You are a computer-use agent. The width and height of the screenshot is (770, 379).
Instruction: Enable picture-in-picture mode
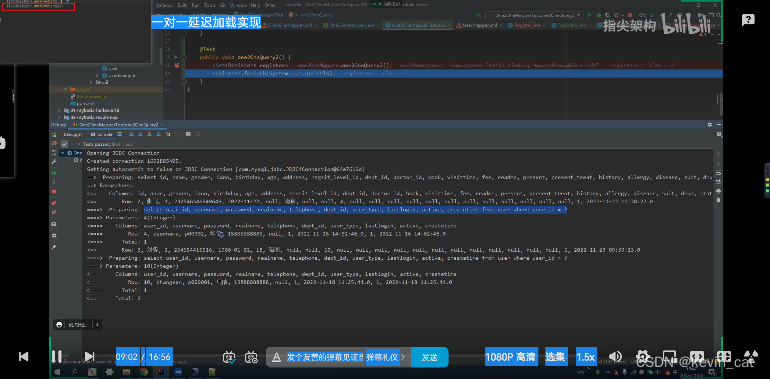[670, 357]
